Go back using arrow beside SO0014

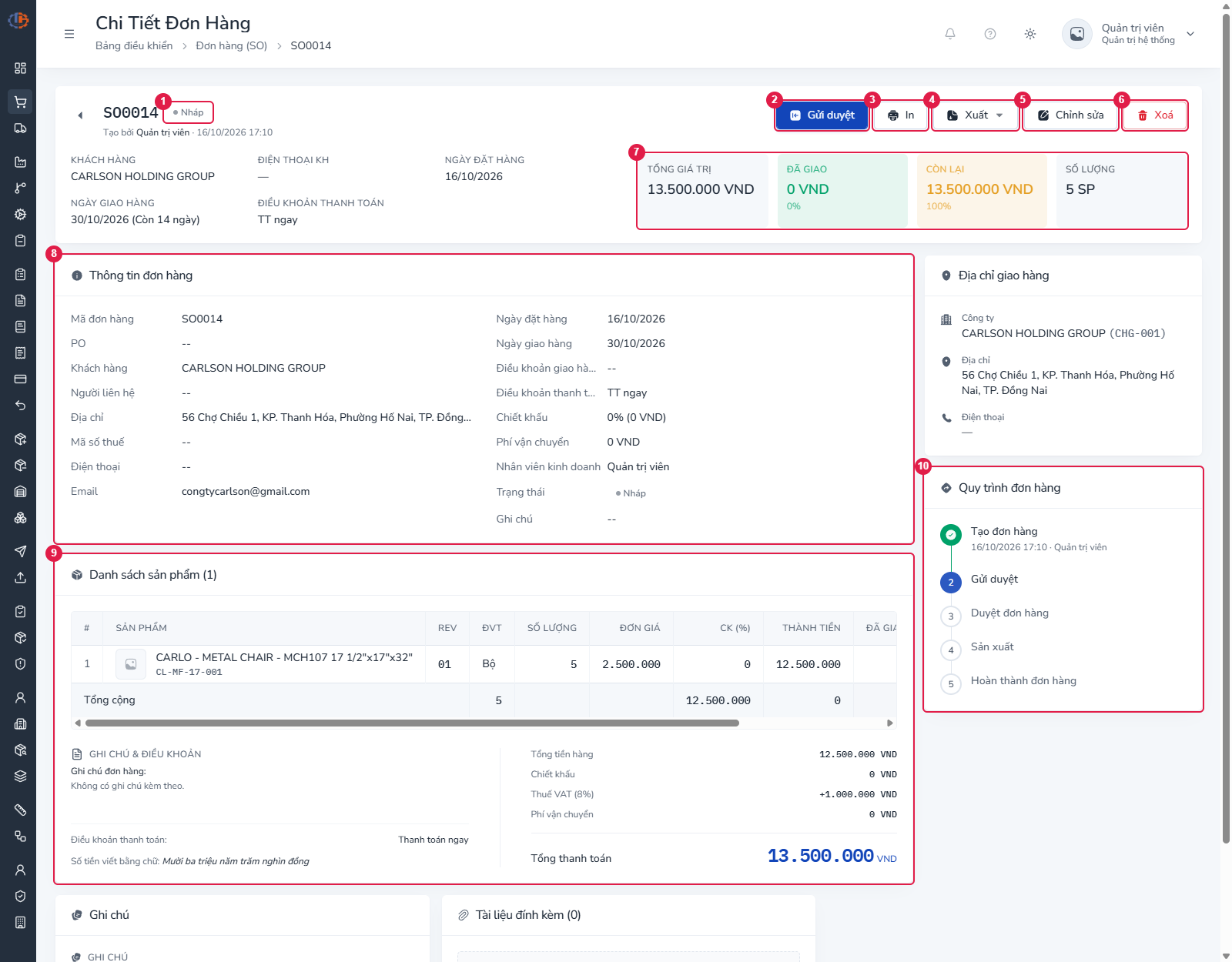click(x=80, y=115)
